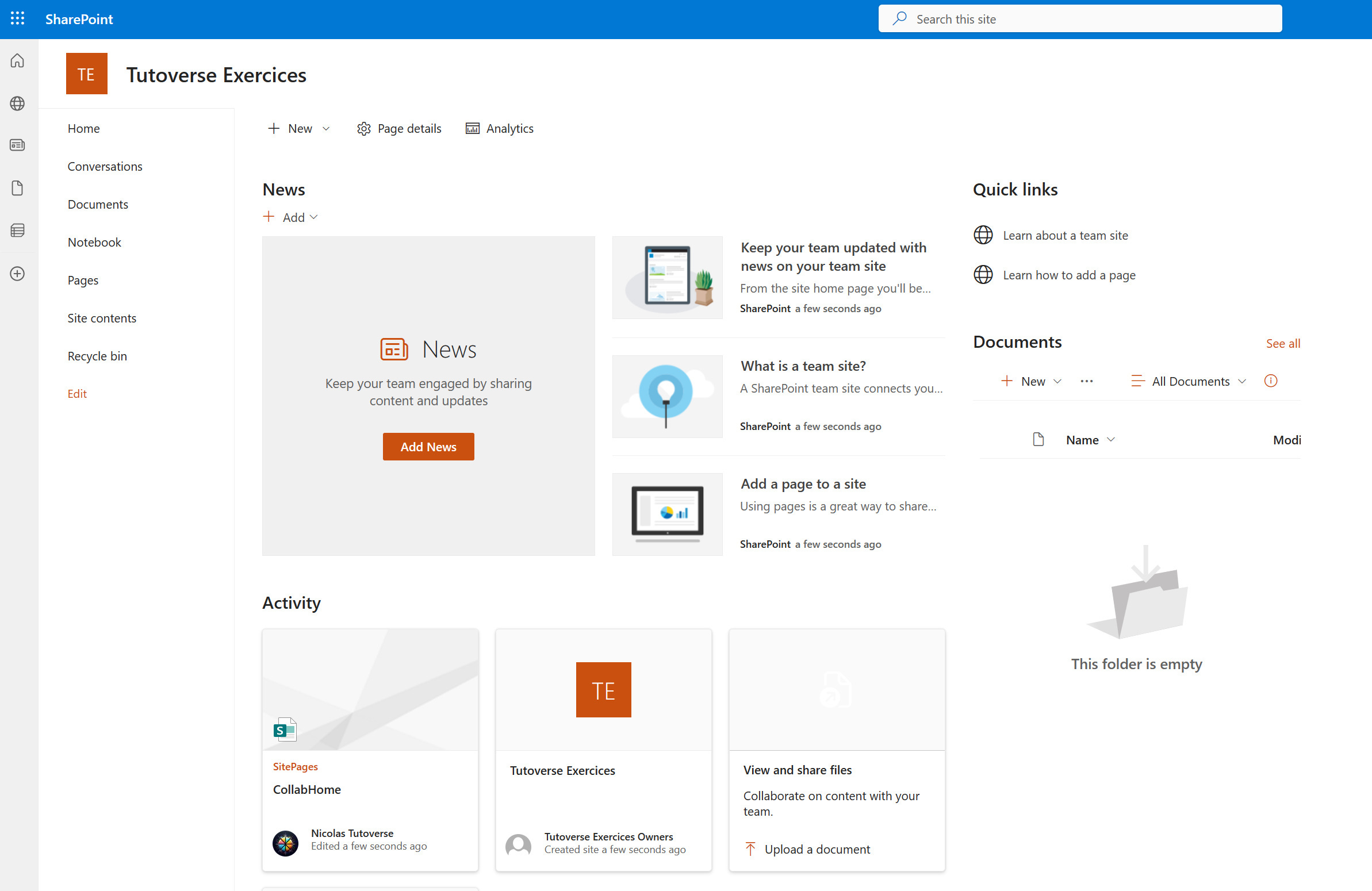Click the Page details gear button
1372x891 pixels.
[x=399, y=129]
